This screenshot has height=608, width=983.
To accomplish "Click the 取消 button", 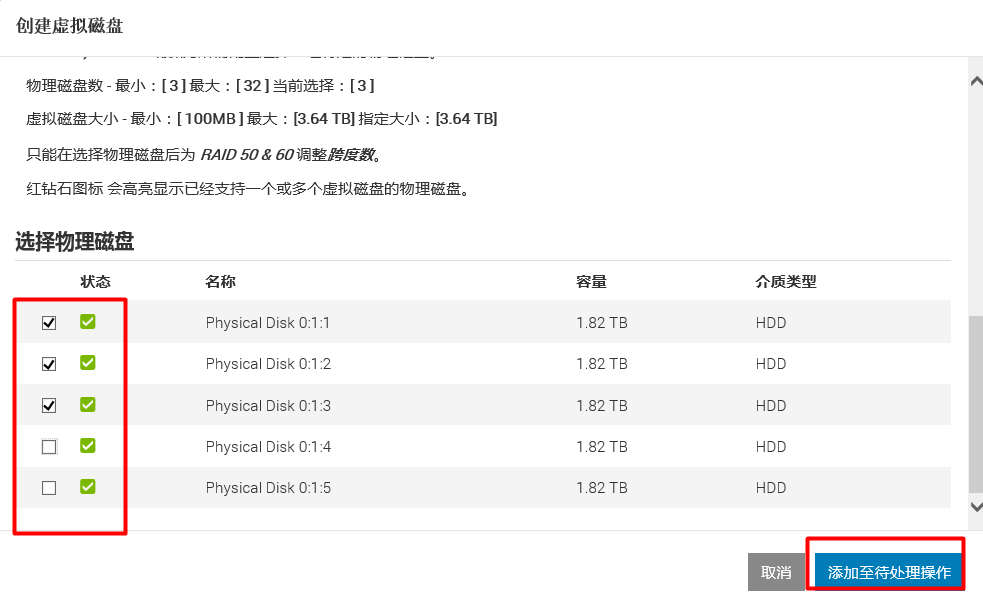I will [776, 571].
